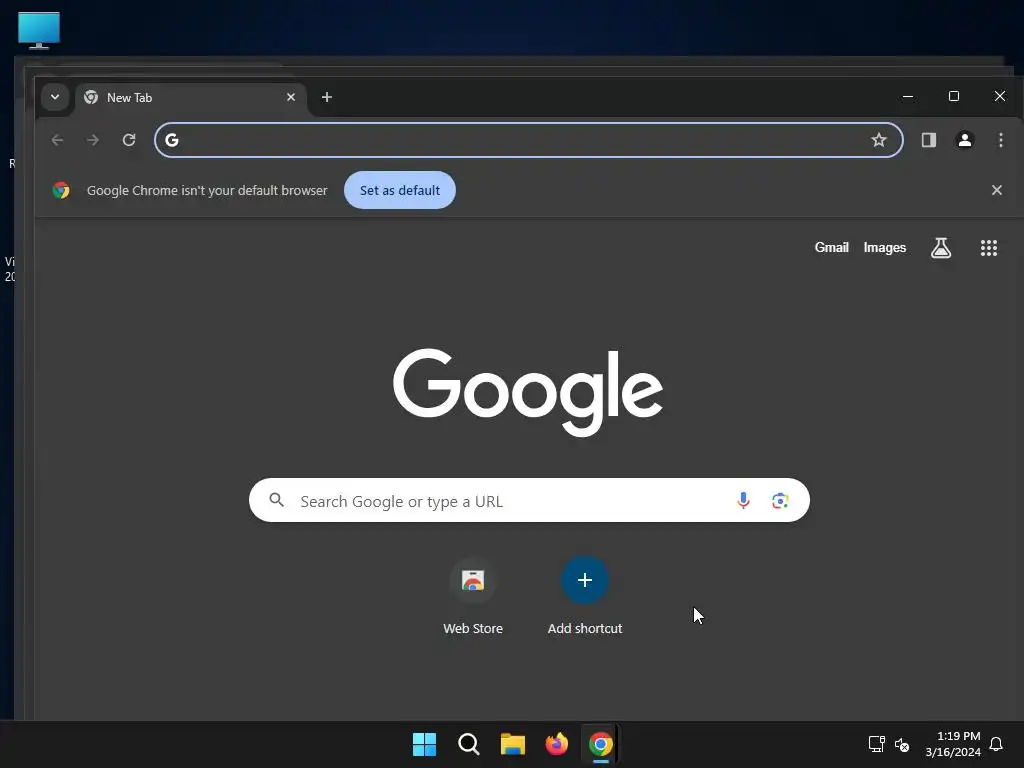The width and height of the screenshot is (1024, 768).
Task: Open Search Labs flask icon
Action: pyautogui.click(x=940, y=248)
